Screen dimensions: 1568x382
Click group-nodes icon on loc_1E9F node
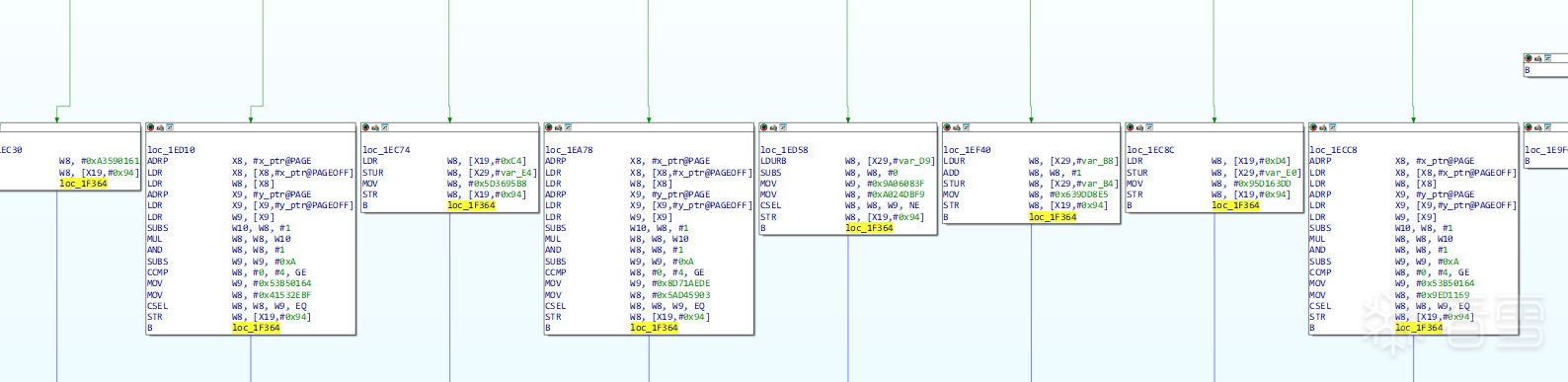[x=1546, y=127]
